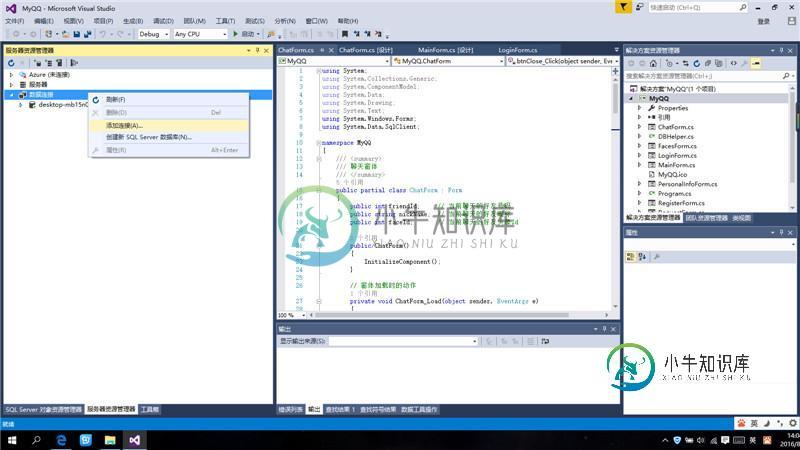800x450 pixels.
Task: Expand the Azure node in Server Explorer
Action: point(12,74)
